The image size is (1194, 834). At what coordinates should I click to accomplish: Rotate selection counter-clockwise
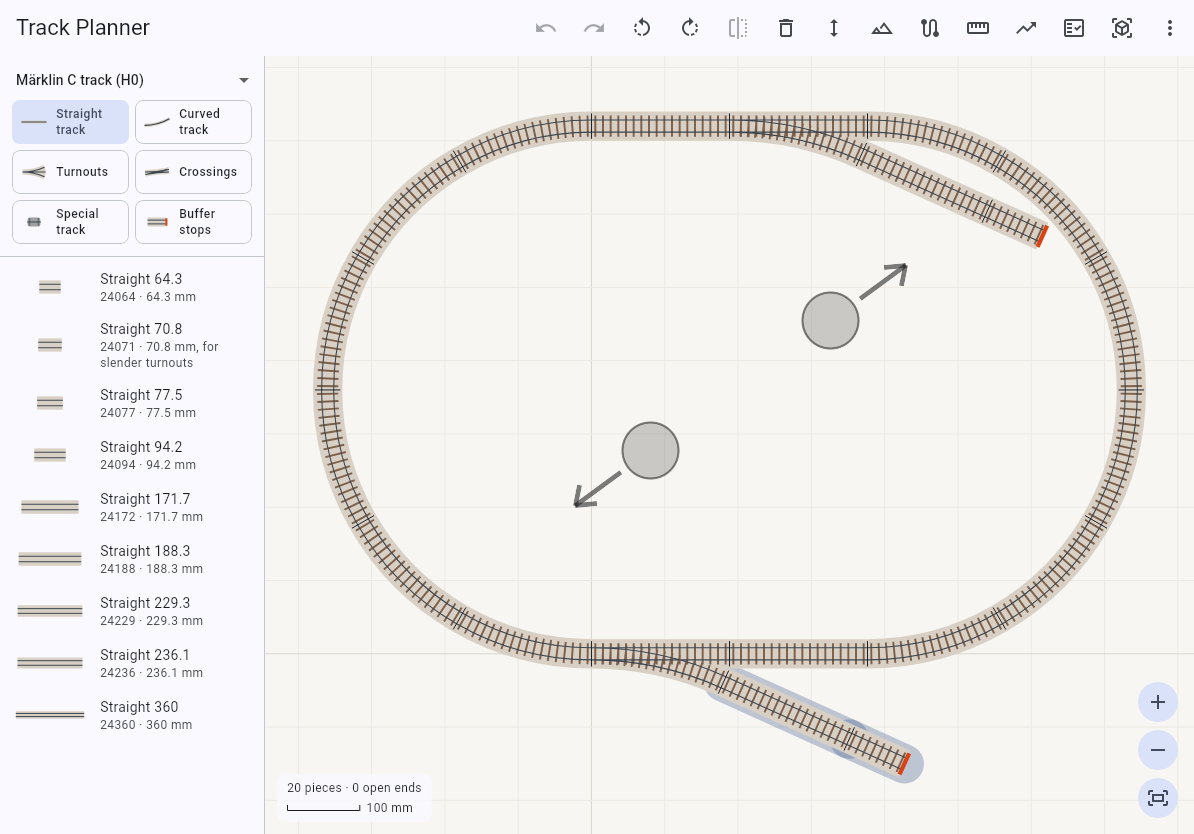[x=642, y=28]
